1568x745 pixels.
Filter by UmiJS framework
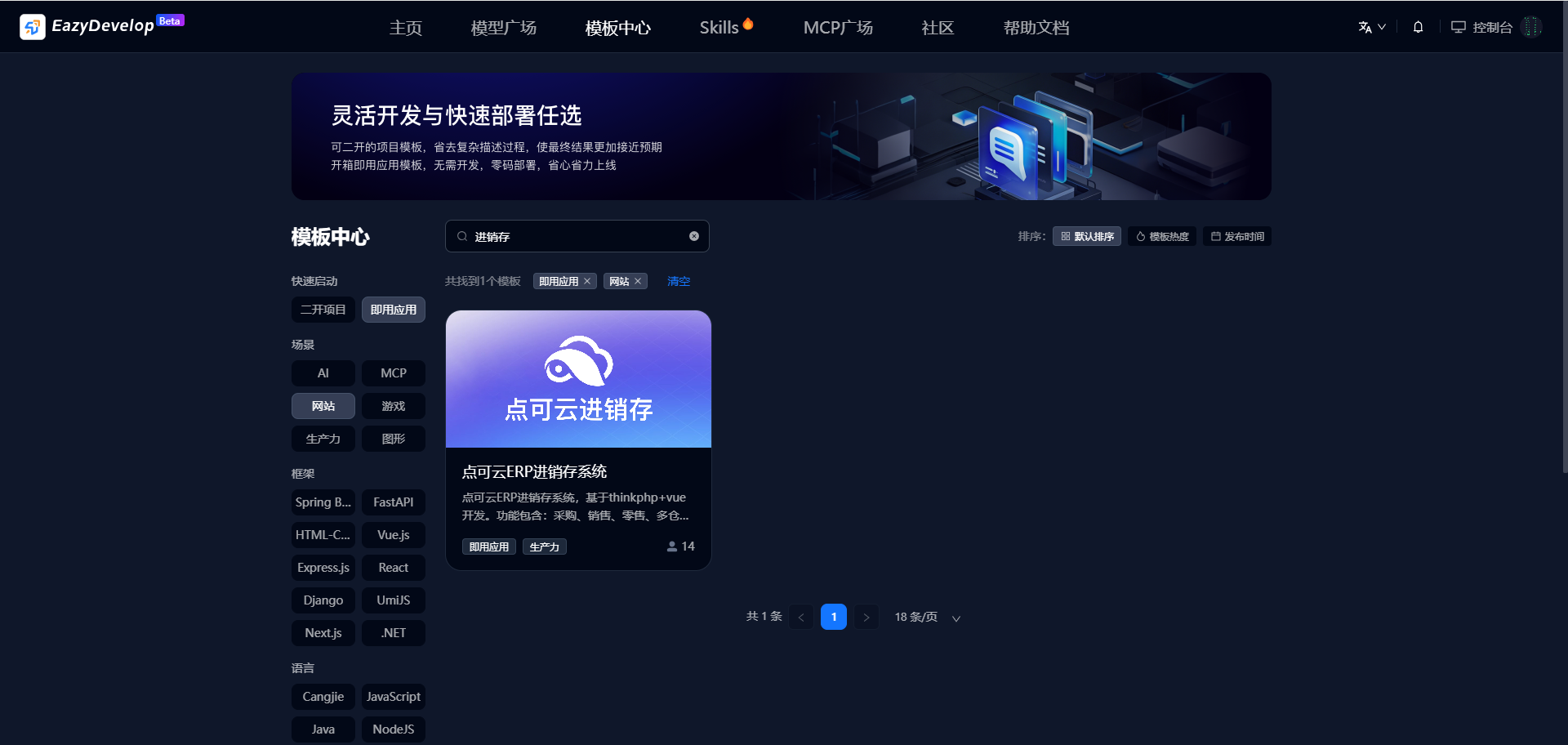[x=394, y=600]
